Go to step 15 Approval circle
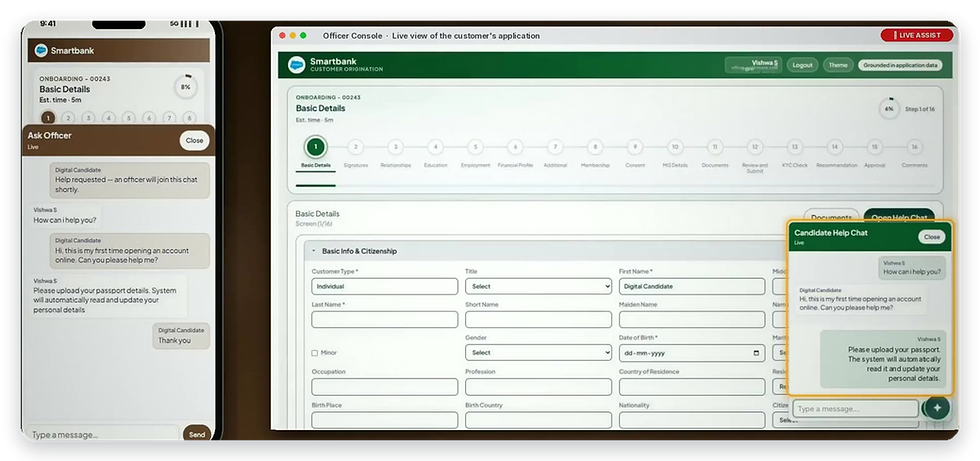 pyautogui.click(x=874, y=147)
